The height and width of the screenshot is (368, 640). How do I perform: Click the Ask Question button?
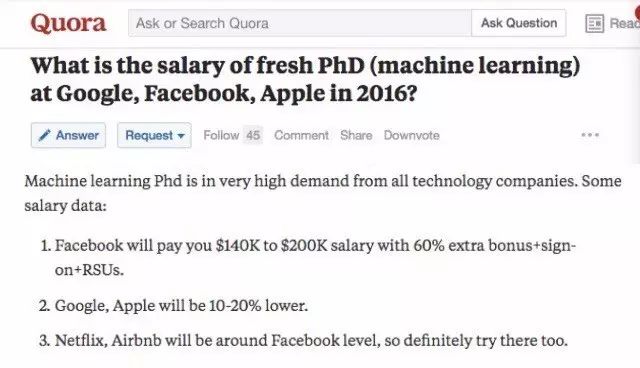(x=519, y=23)
